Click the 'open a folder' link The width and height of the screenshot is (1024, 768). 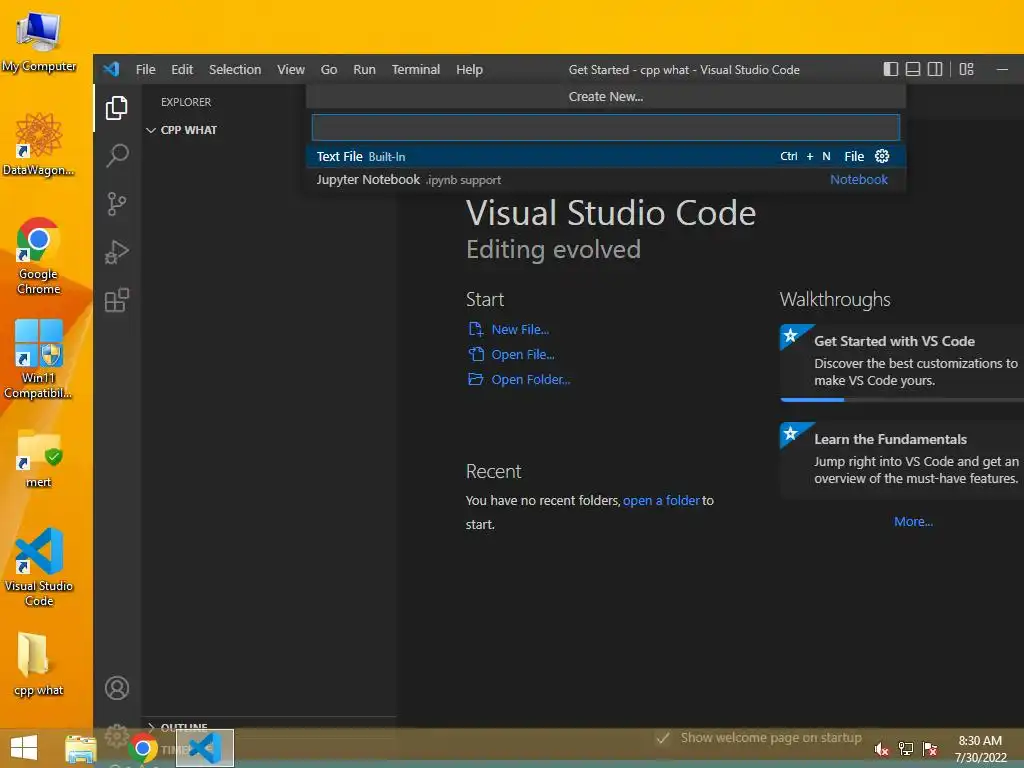[661, 500]
